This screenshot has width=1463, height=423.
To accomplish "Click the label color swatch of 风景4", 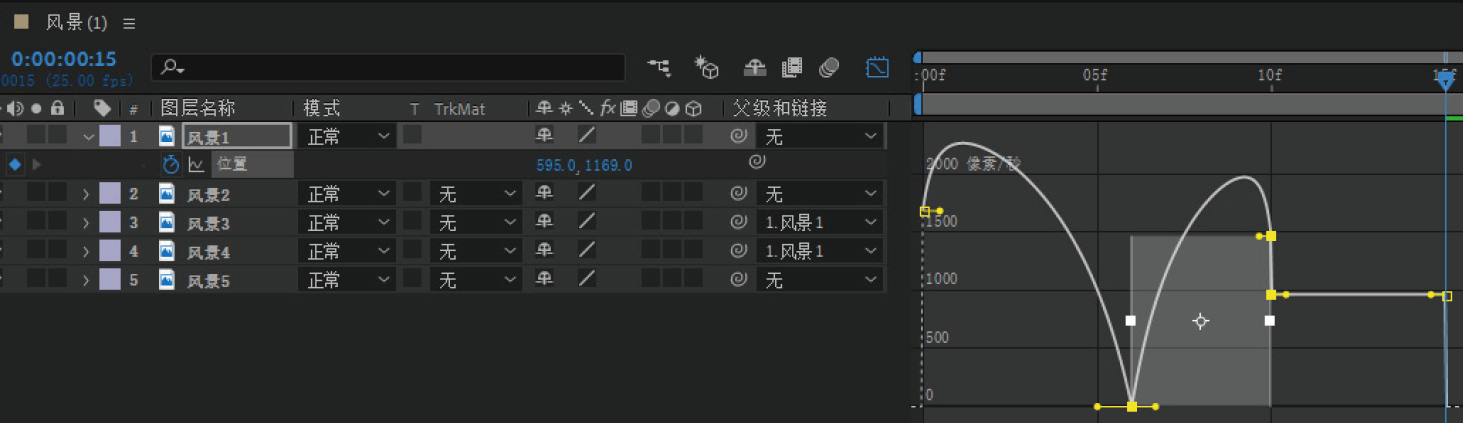I will pyautogui.click(x=110, y=251).
